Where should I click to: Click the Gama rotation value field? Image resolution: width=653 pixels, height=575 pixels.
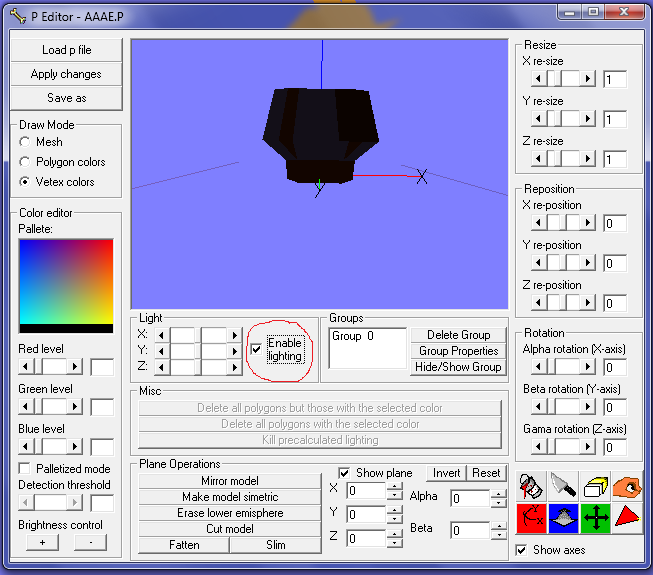point(615,448)
